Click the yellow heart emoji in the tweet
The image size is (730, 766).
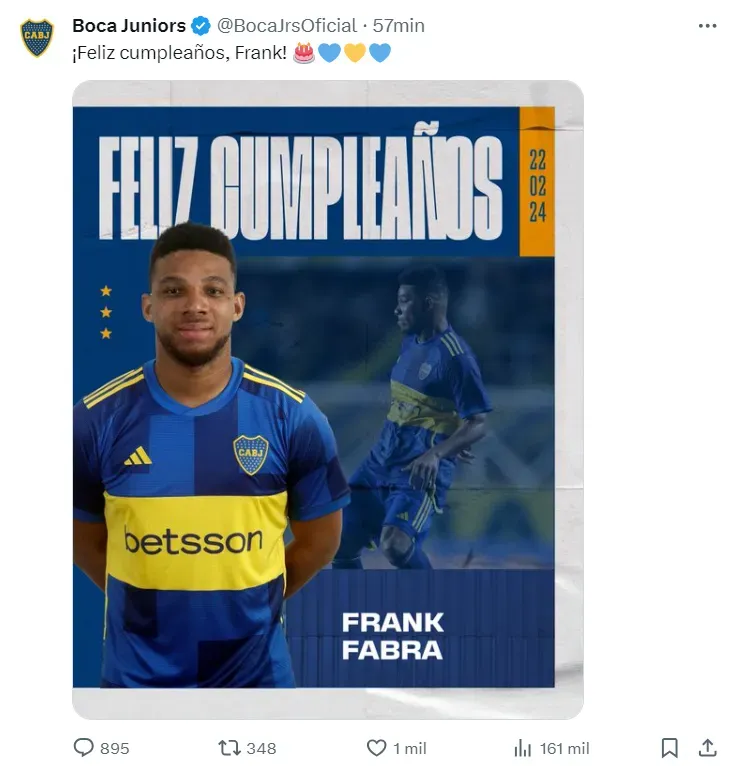(354, 52)
